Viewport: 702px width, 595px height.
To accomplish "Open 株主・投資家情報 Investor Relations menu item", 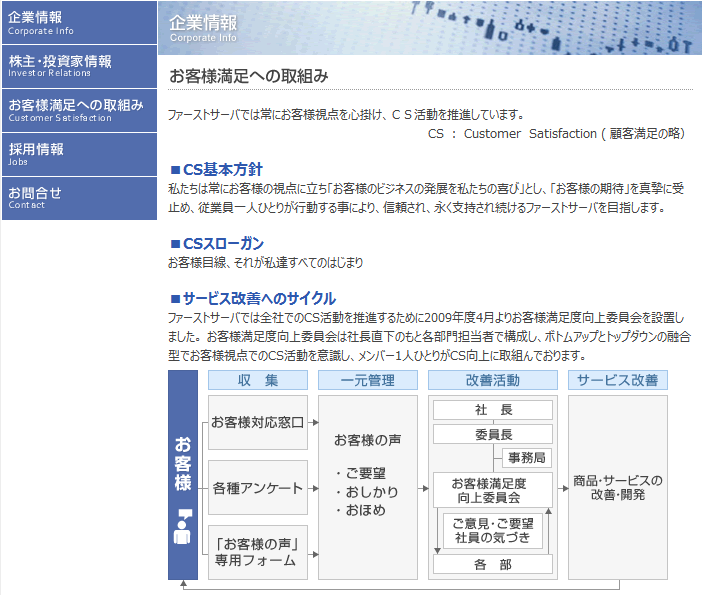I will pos(78,66).
